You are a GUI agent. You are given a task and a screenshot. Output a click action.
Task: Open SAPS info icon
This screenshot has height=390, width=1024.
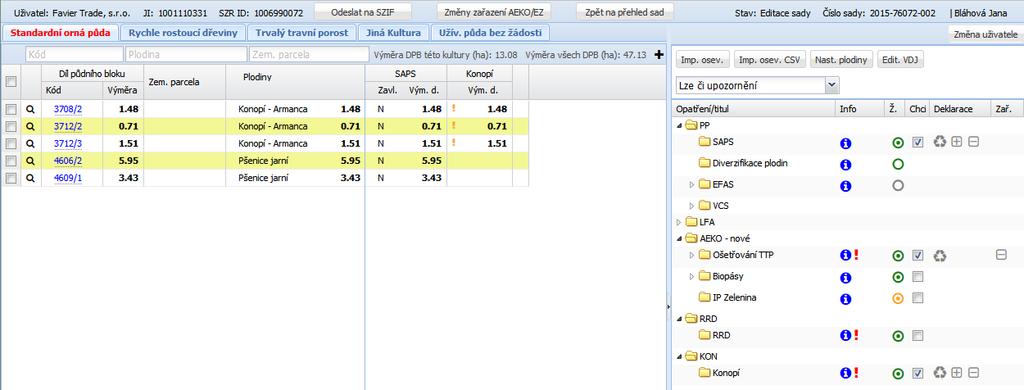click(846, 142)
